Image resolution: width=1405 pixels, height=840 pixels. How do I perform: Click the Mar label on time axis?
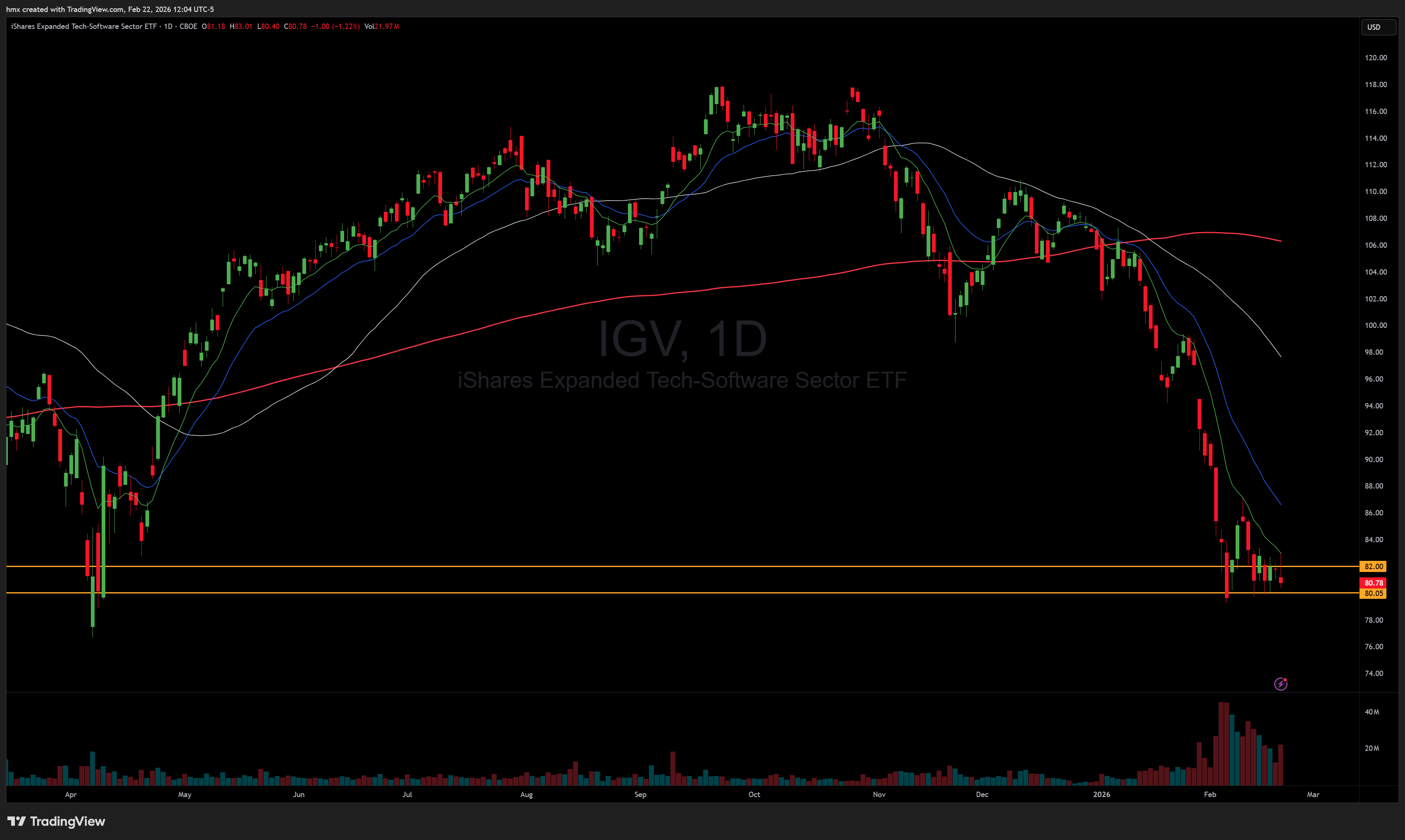tap(1313, 794)
